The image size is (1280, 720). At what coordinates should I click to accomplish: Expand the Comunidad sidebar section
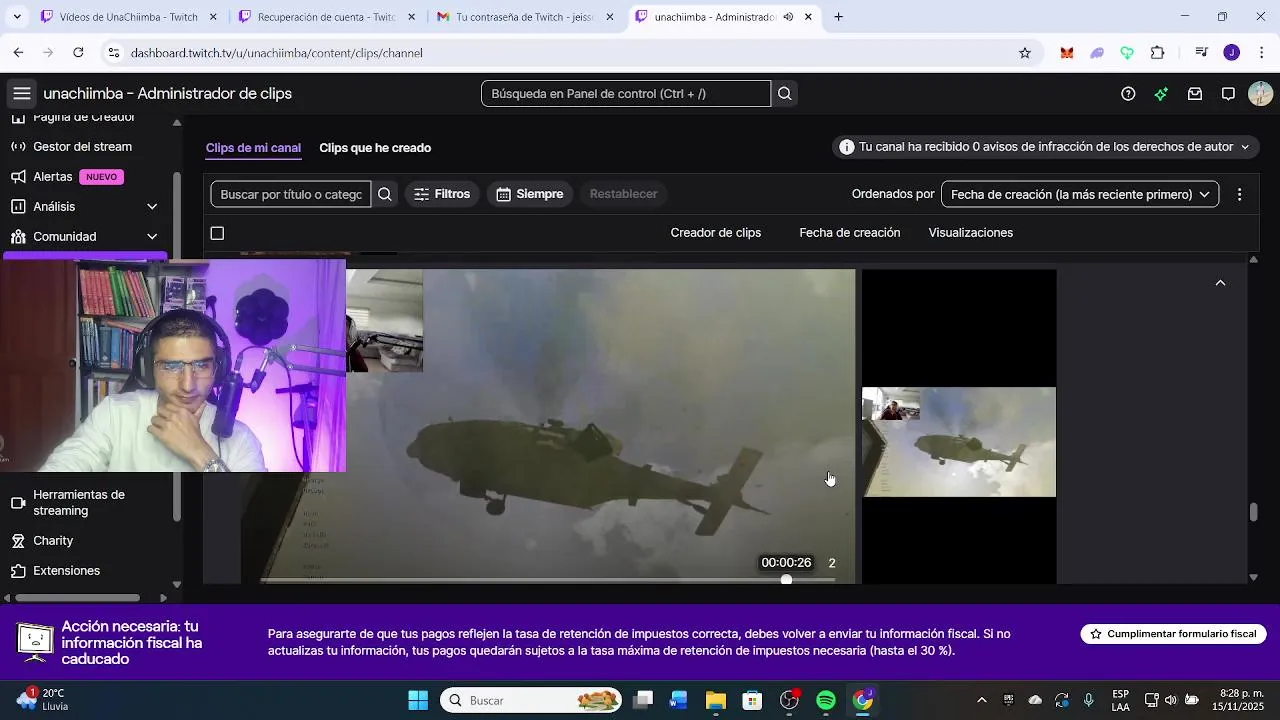[x=152, y=237]
